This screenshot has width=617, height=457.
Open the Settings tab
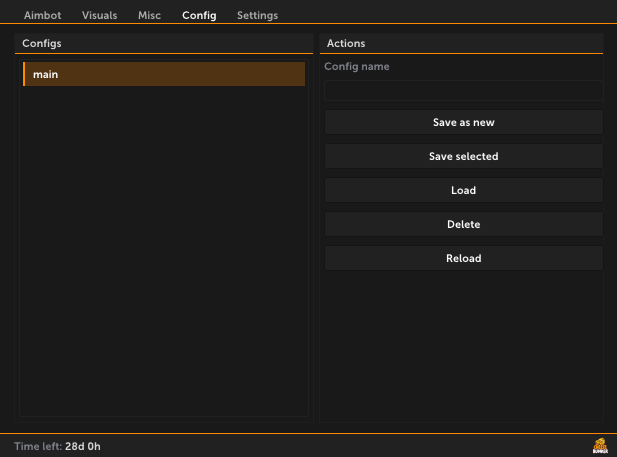point(257,15)
